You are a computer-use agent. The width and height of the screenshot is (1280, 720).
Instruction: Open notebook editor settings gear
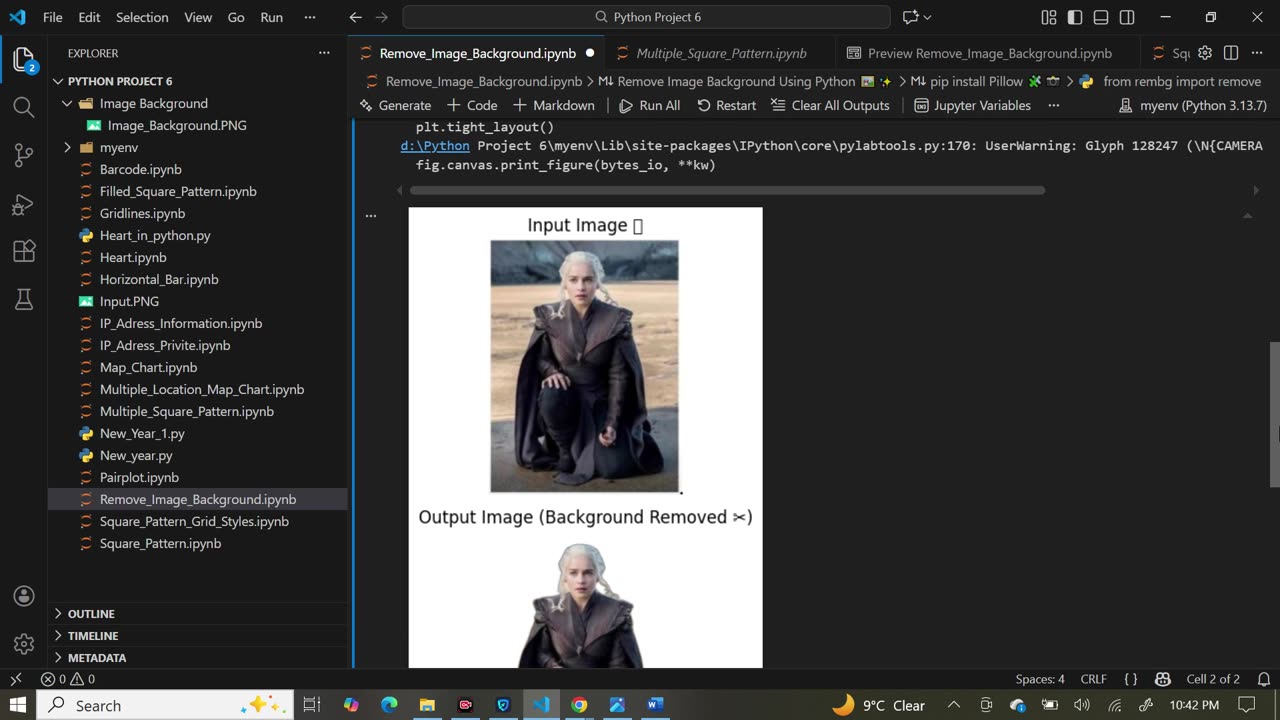[x=1205, y=53]
